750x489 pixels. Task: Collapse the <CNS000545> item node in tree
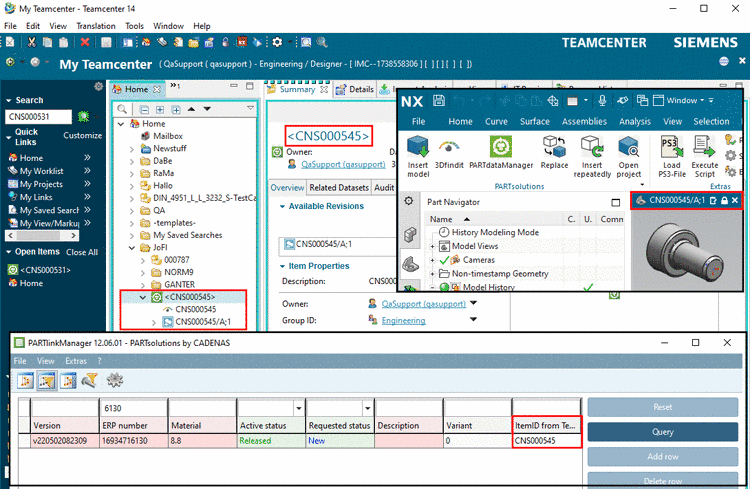pos(143,297)
